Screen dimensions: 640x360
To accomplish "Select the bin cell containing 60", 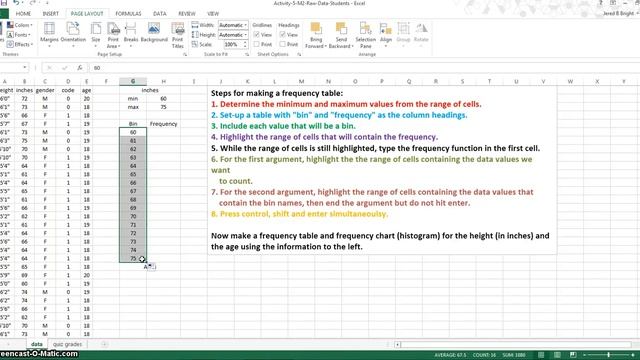I will point(133,132).
